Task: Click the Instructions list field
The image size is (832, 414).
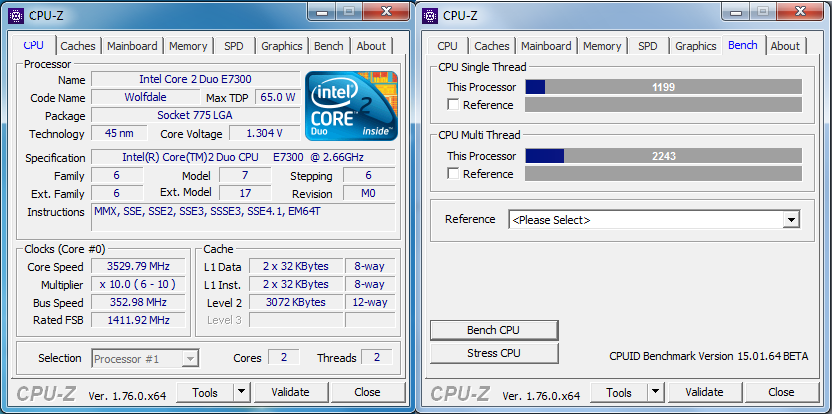Action: point(243,217)
